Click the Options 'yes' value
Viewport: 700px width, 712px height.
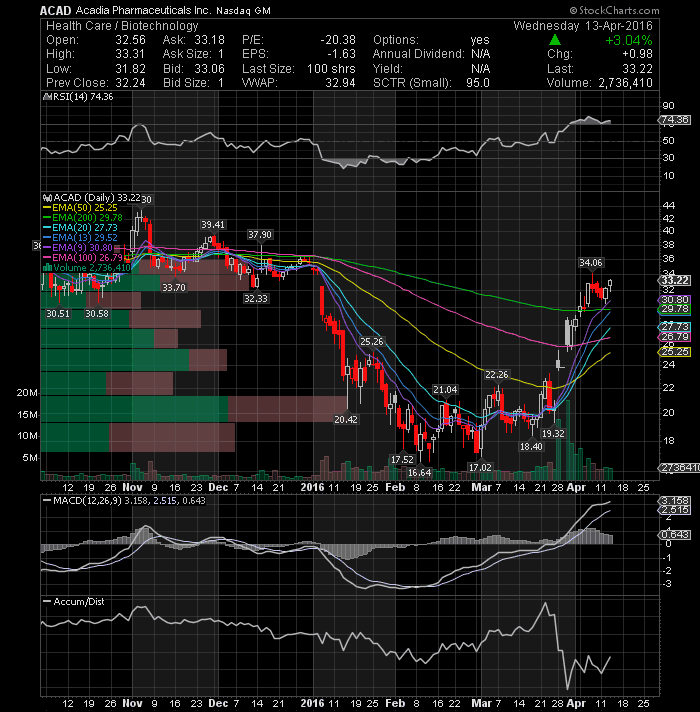(x=480, y=40)
